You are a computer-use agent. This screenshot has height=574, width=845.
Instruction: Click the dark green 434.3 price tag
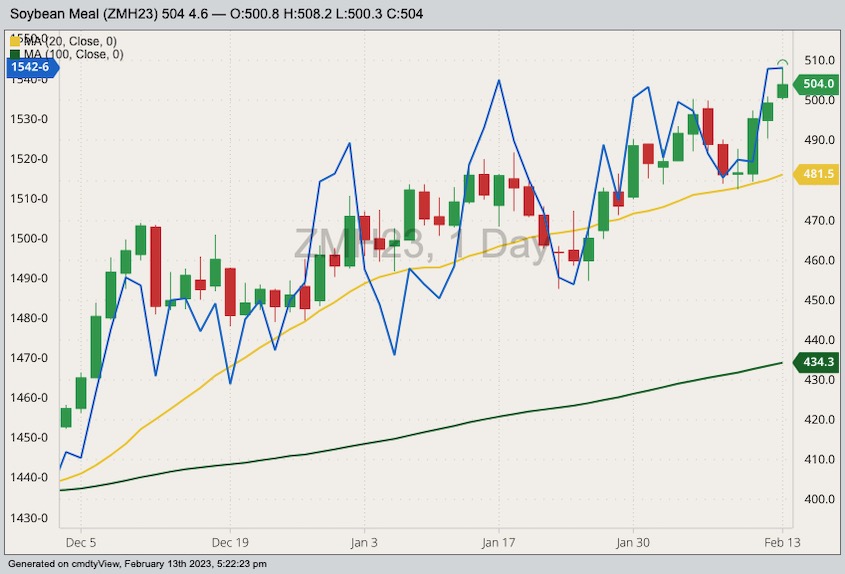point(816,362)
